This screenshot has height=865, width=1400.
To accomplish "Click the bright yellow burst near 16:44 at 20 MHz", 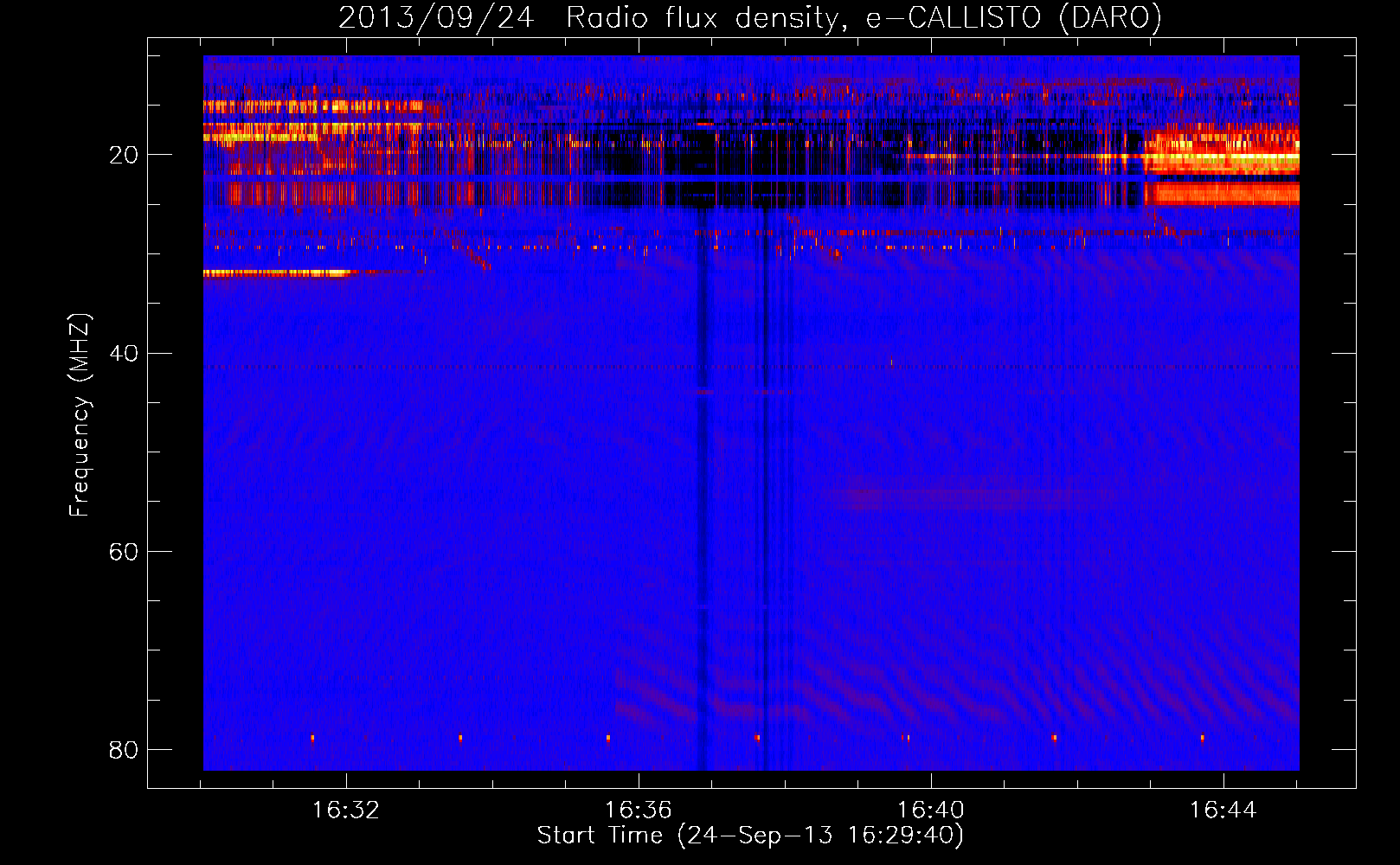I will [x=1222, y=158].
